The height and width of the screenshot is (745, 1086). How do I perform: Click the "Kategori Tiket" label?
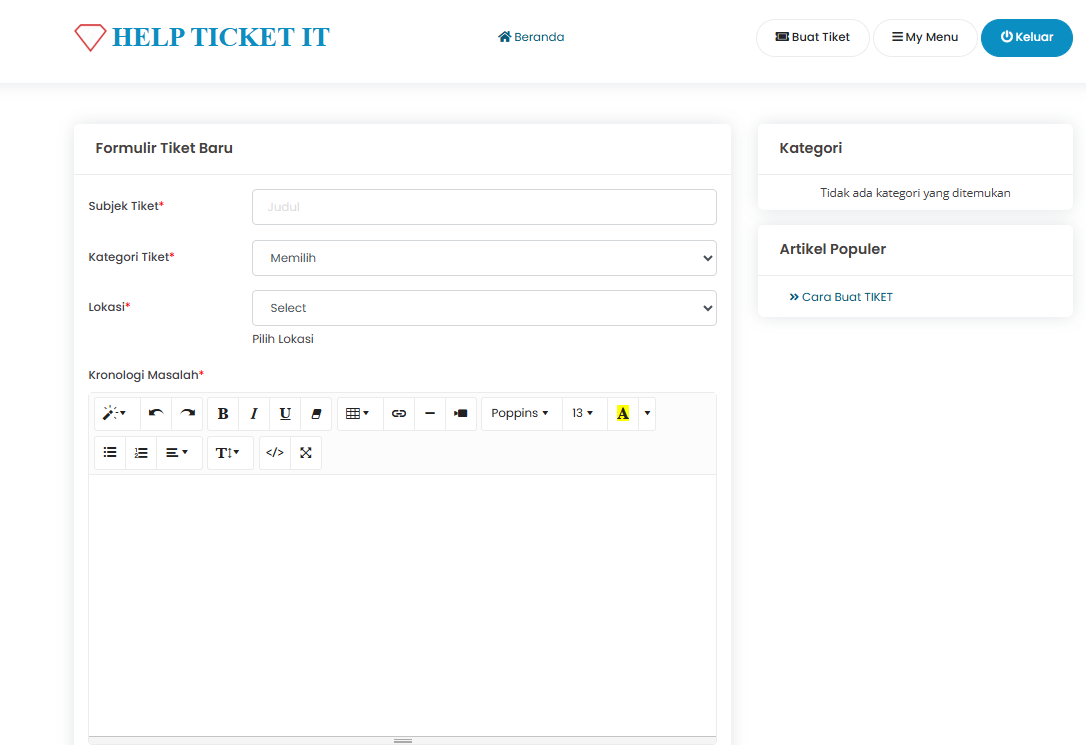click(131, 257)
